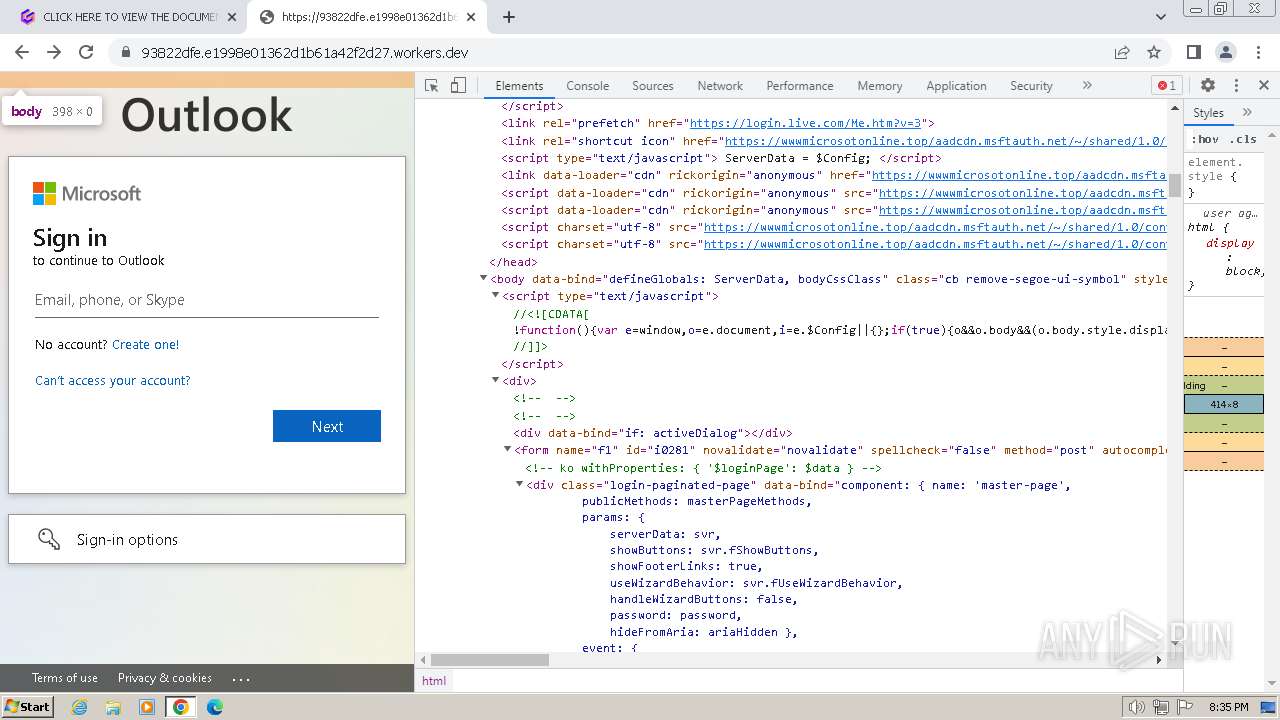
Task: Click the red error count badge
Action: (1166, 86)
